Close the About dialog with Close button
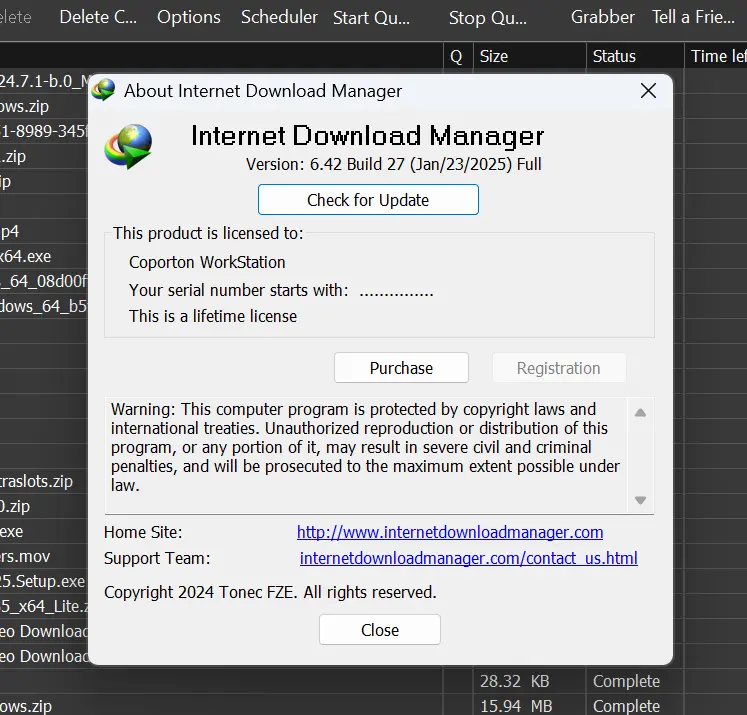Screen dimensions: 747x715 [x=380, y=630]
